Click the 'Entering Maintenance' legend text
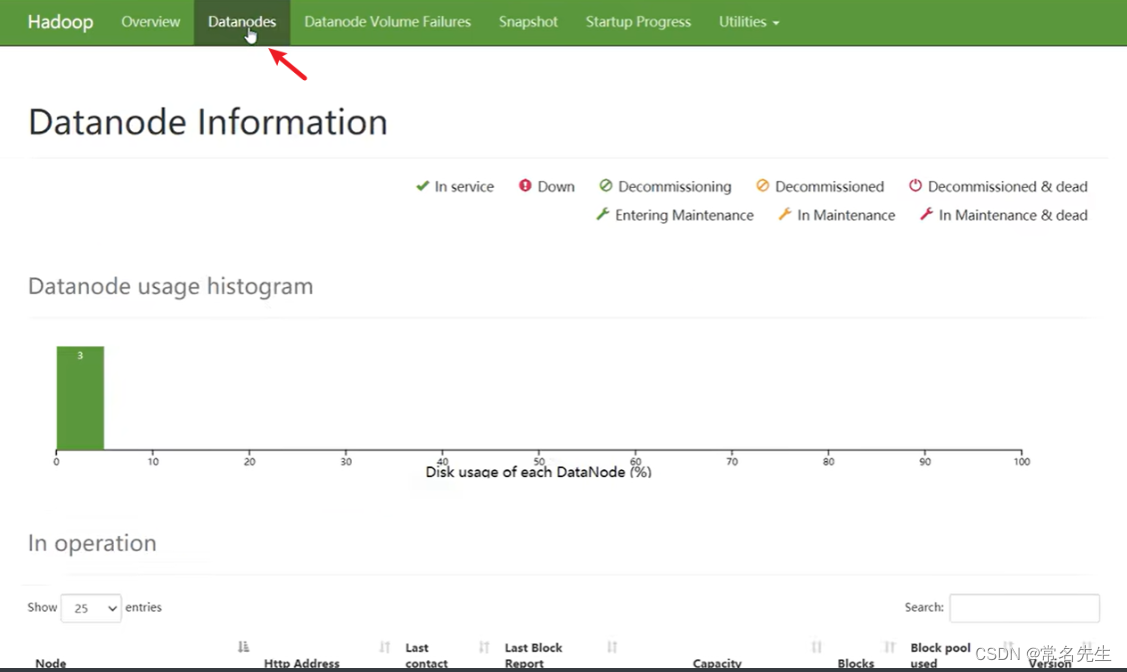Screen dimensions: 1127x672 click(x=684, y=215)
